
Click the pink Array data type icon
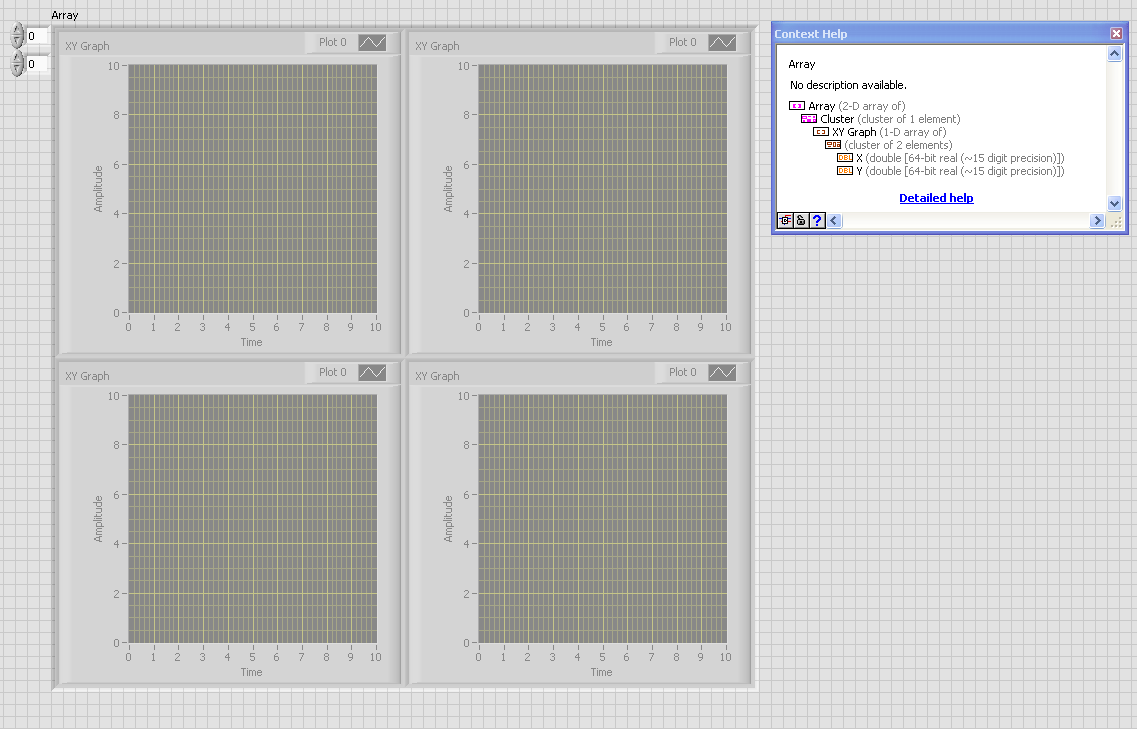[797, 106]
